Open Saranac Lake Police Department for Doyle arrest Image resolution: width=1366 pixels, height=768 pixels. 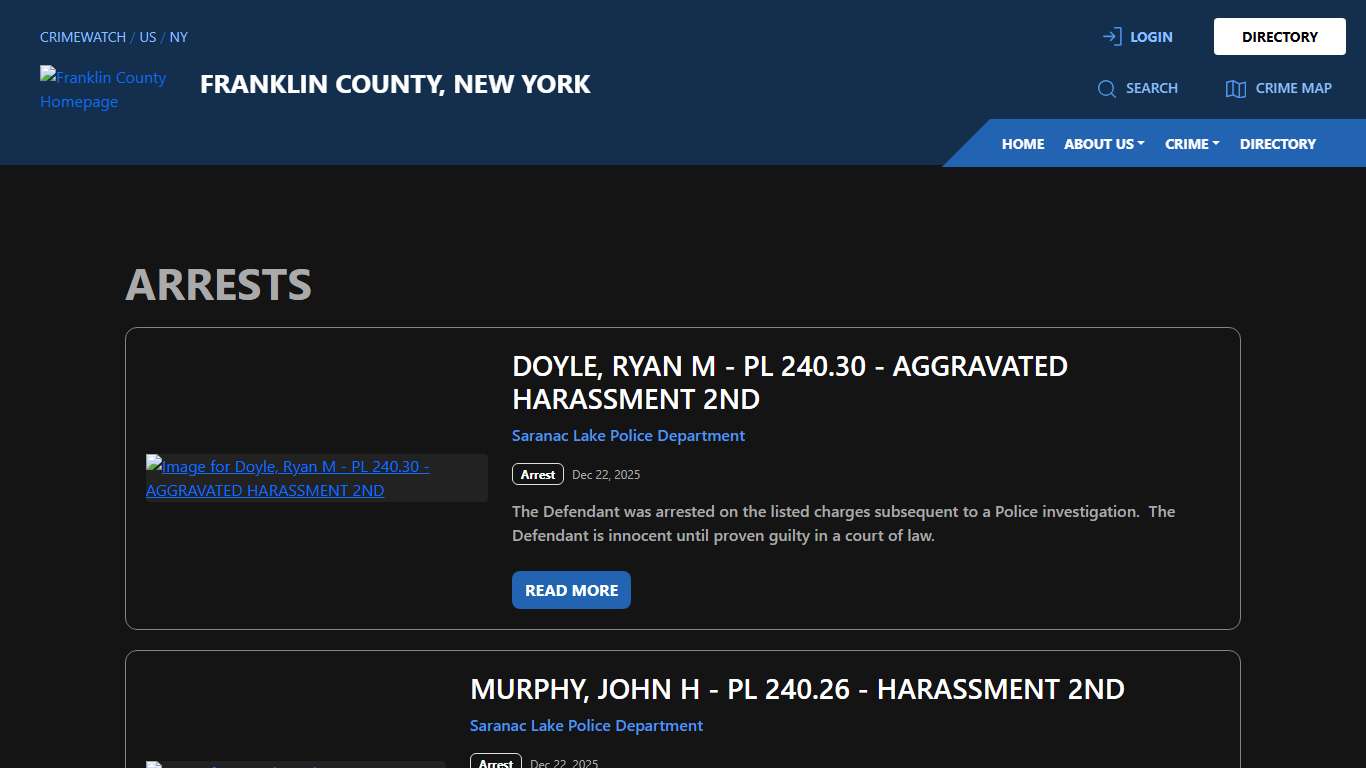628,435
